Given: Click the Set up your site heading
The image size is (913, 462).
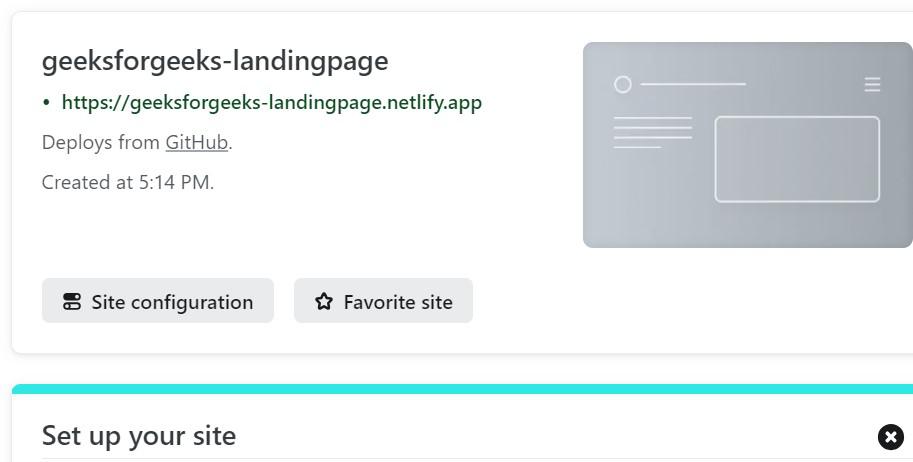Looking at the screenshot, I should (x=139, y=436).
